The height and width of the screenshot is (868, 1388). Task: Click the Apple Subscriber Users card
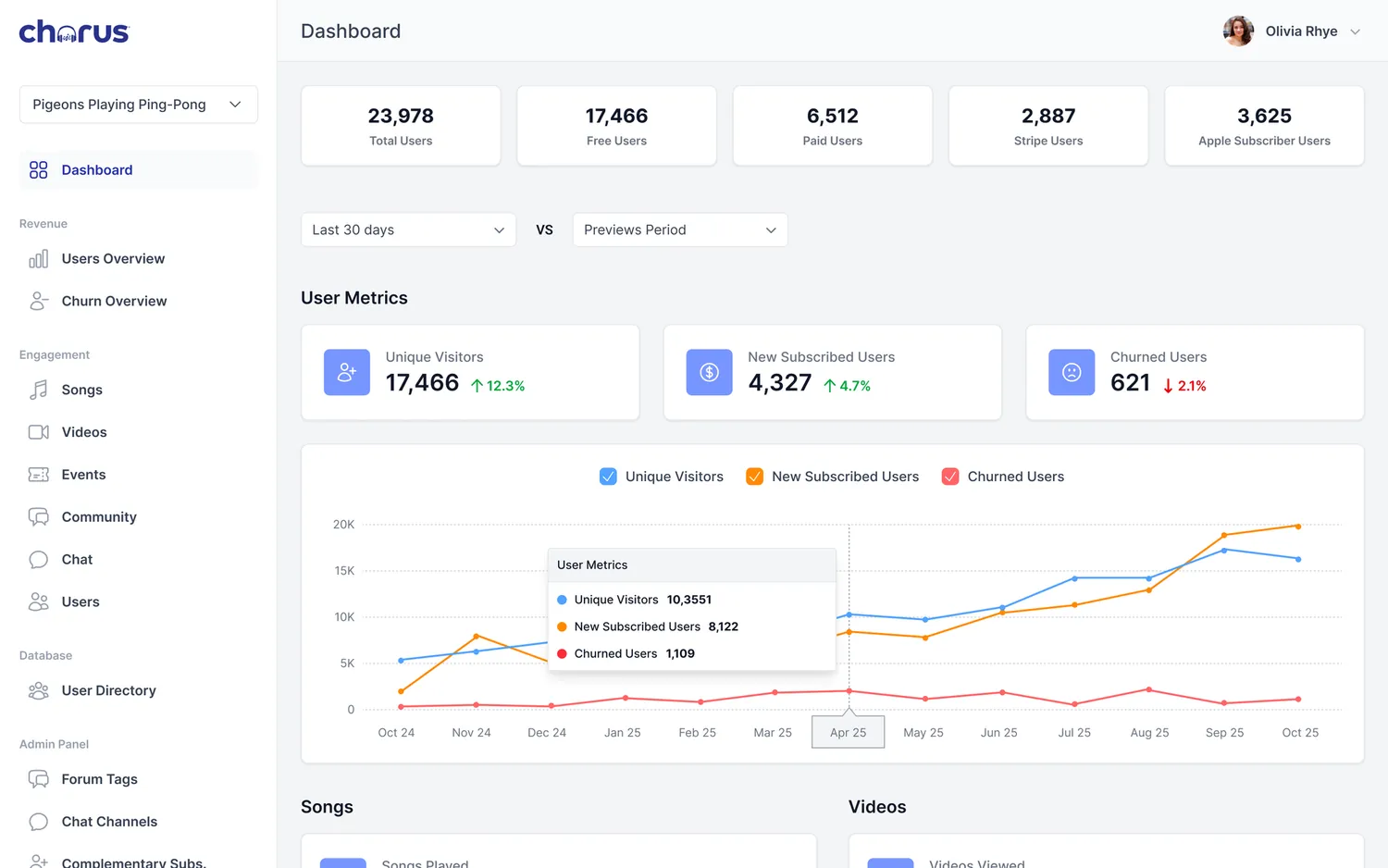coord(1264,126)
